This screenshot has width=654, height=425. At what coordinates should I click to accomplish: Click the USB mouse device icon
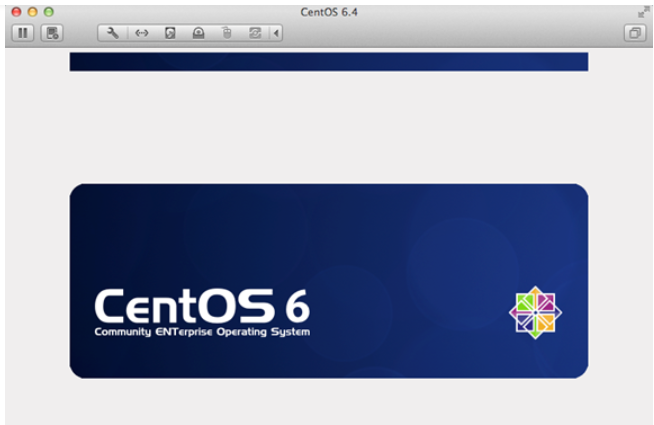click(x=227, y=33)
